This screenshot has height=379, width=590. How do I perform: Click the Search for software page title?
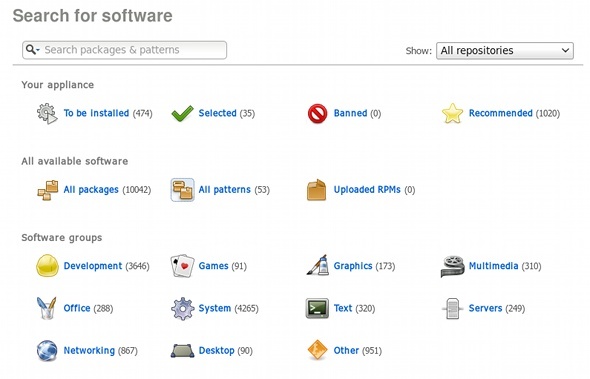pyautogui.click(x=93, y=16)
